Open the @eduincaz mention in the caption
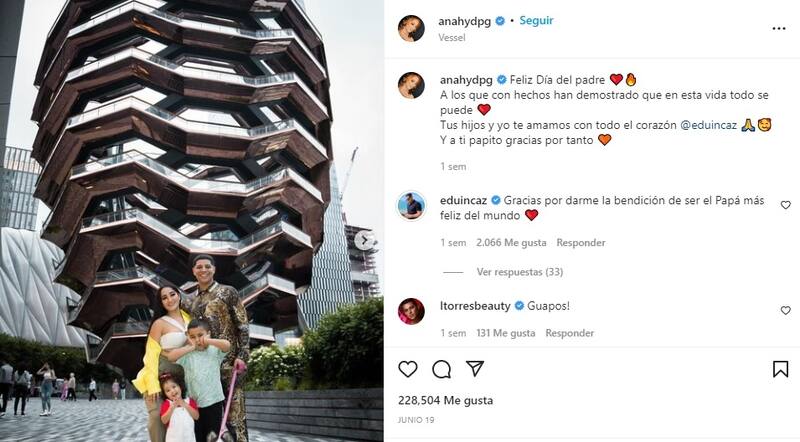Image resolution: width=800 pixels, height=442 pixels. [x=709, y=125]
